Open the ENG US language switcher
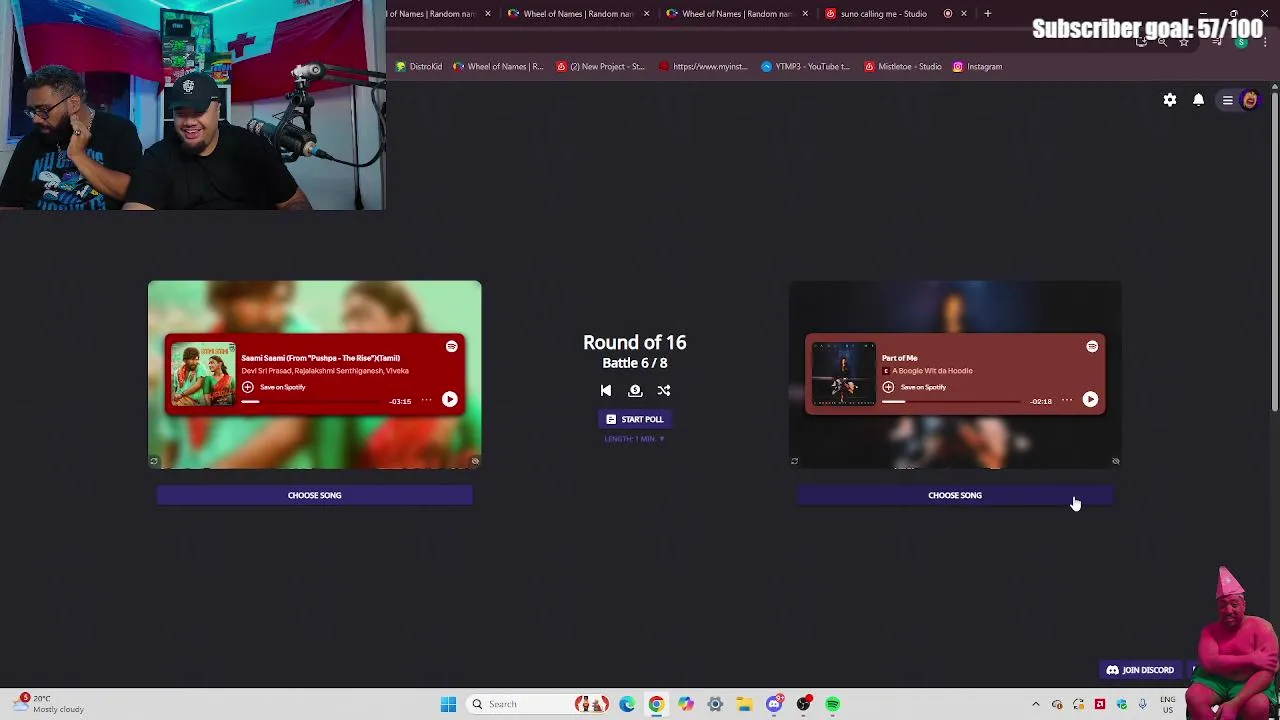 pos(1167,704)
